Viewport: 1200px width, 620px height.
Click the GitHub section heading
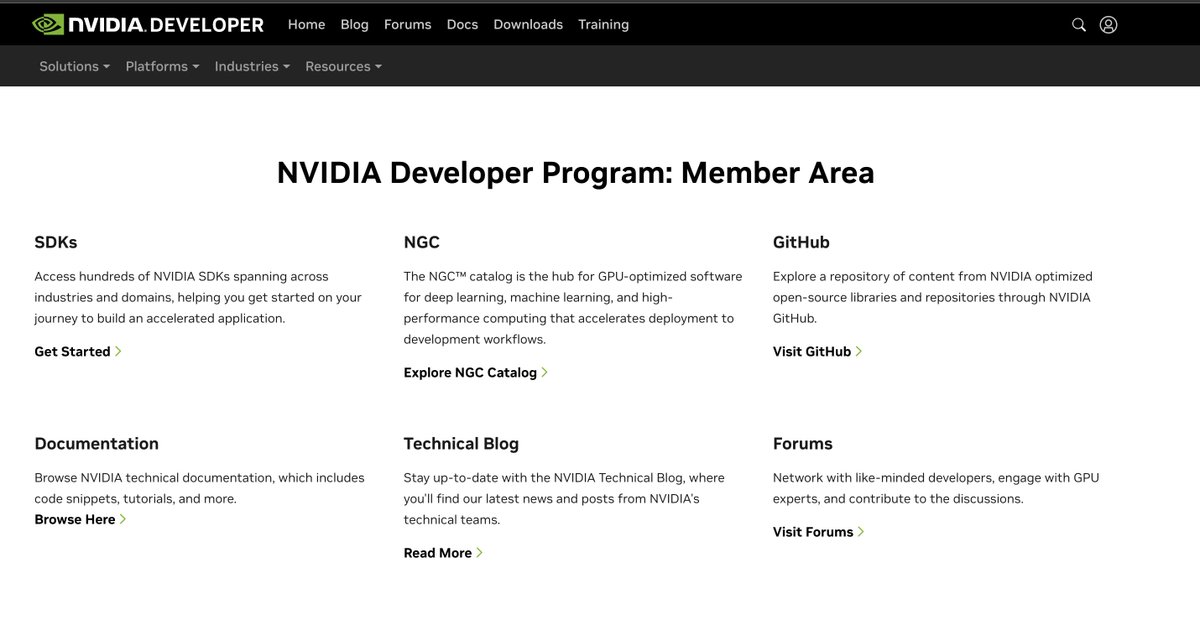[x=801, y=242]
